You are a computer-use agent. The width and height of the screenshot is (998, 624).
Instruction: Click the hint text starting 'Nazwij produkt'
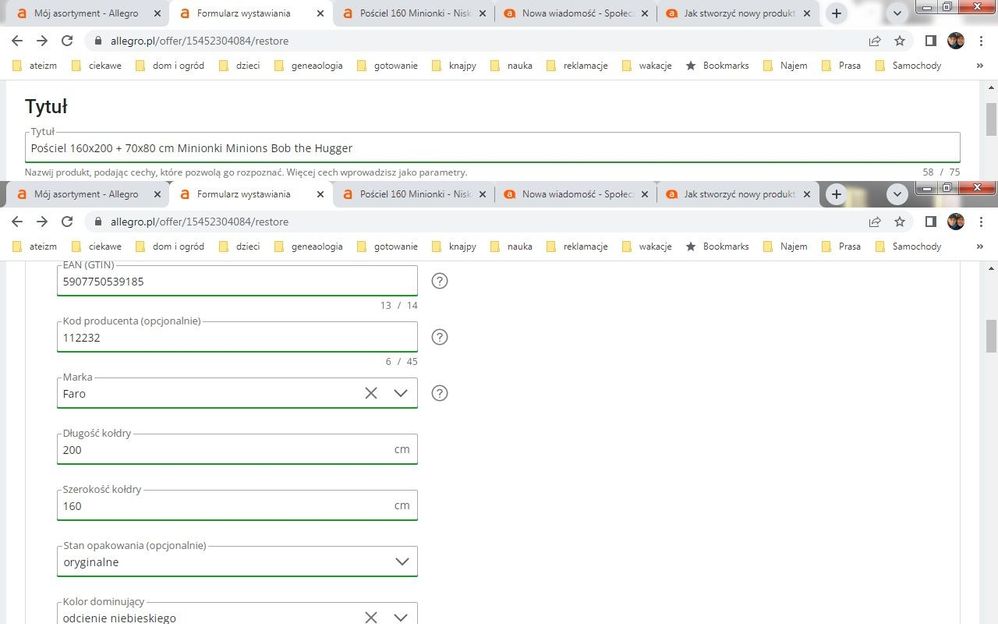coord(246,172)
